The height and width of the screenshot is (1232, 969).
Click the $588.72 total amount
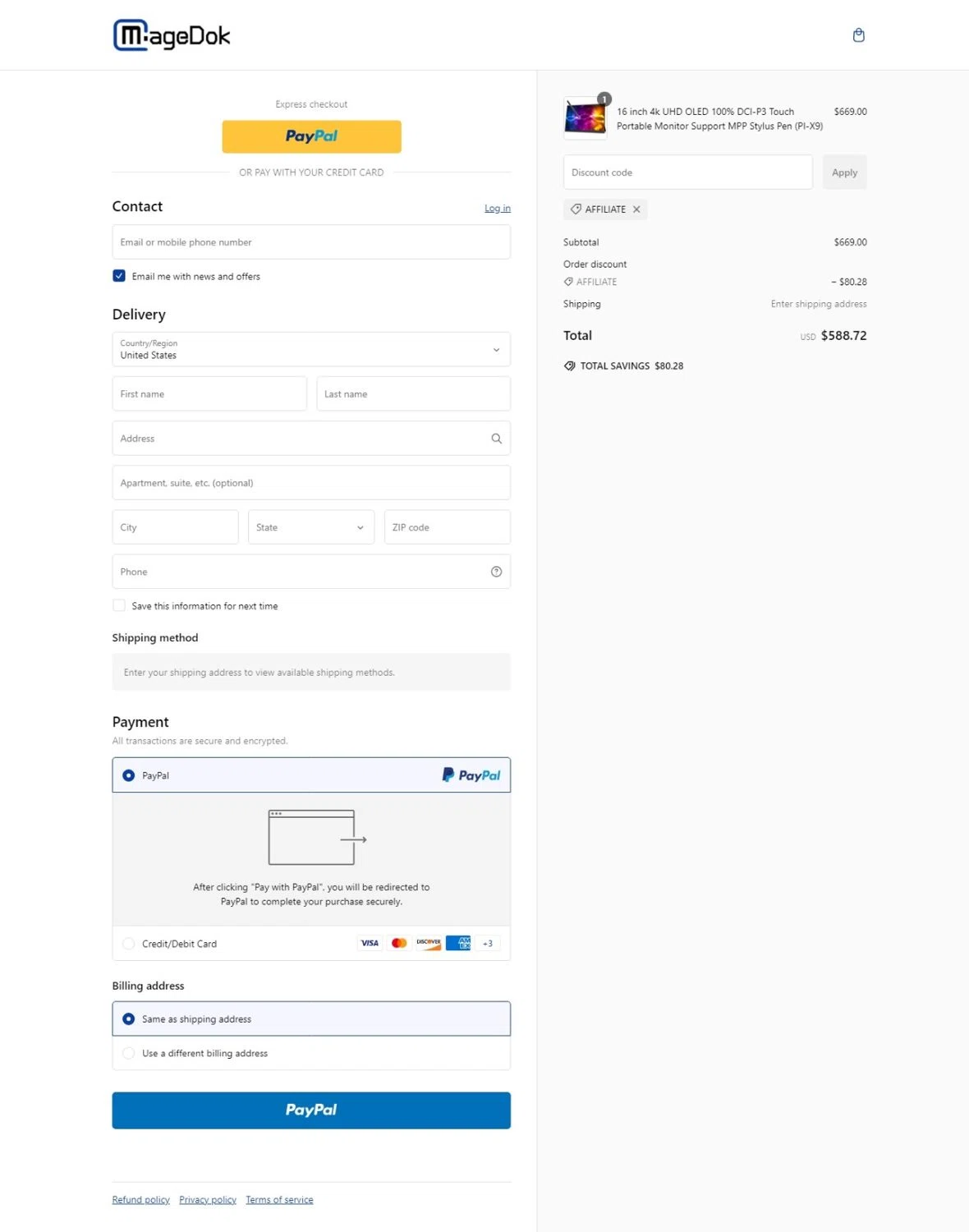tap(843, 336)
